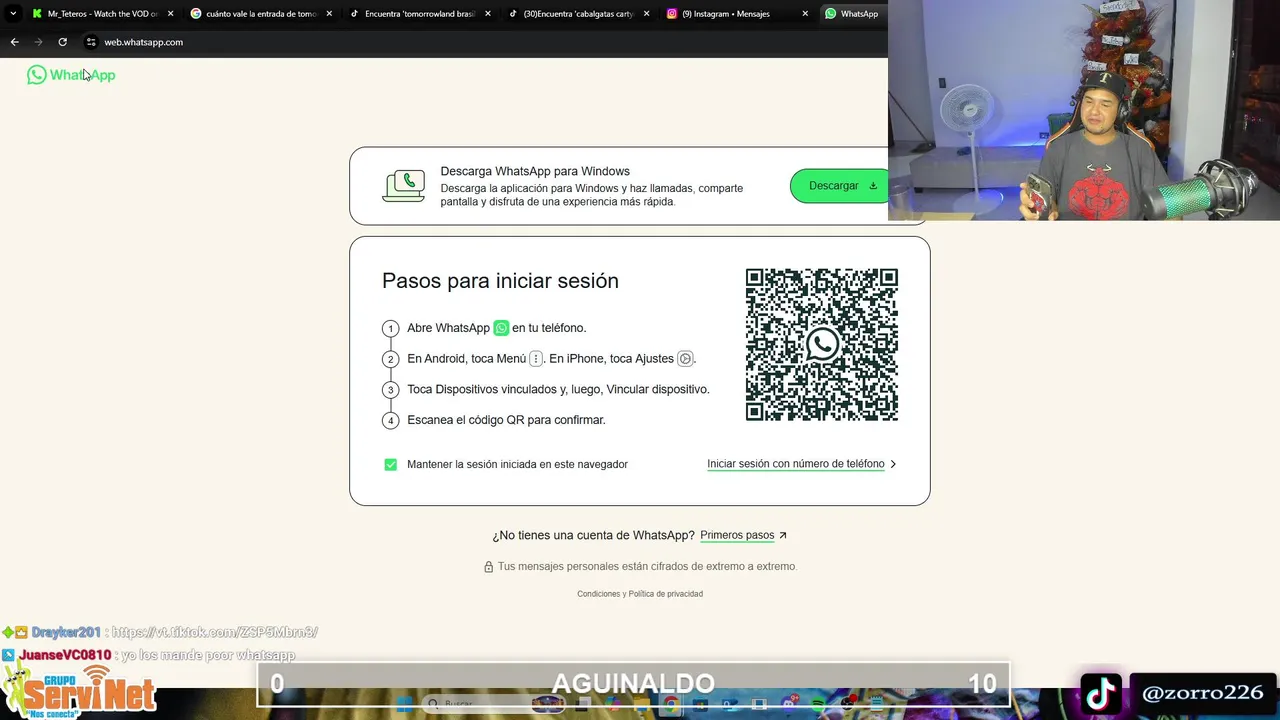
Task: Click 'Descarga WhatsApp para Windows' heading
Action: pyautogui.click(x=535, y=171)
